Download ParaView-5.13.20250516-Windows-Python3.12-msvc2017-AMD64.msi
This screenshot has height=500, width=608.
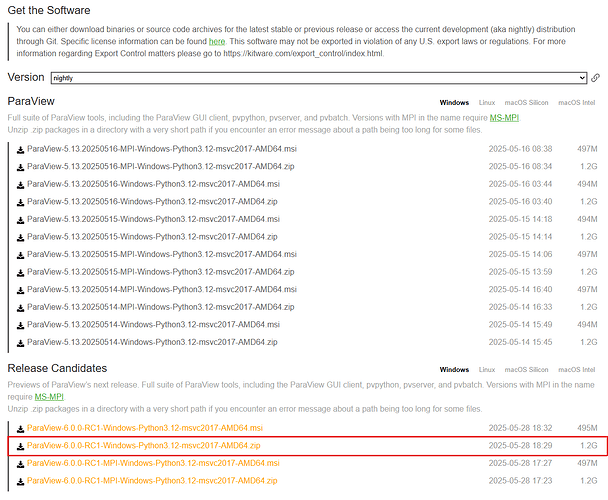[153, 184]
